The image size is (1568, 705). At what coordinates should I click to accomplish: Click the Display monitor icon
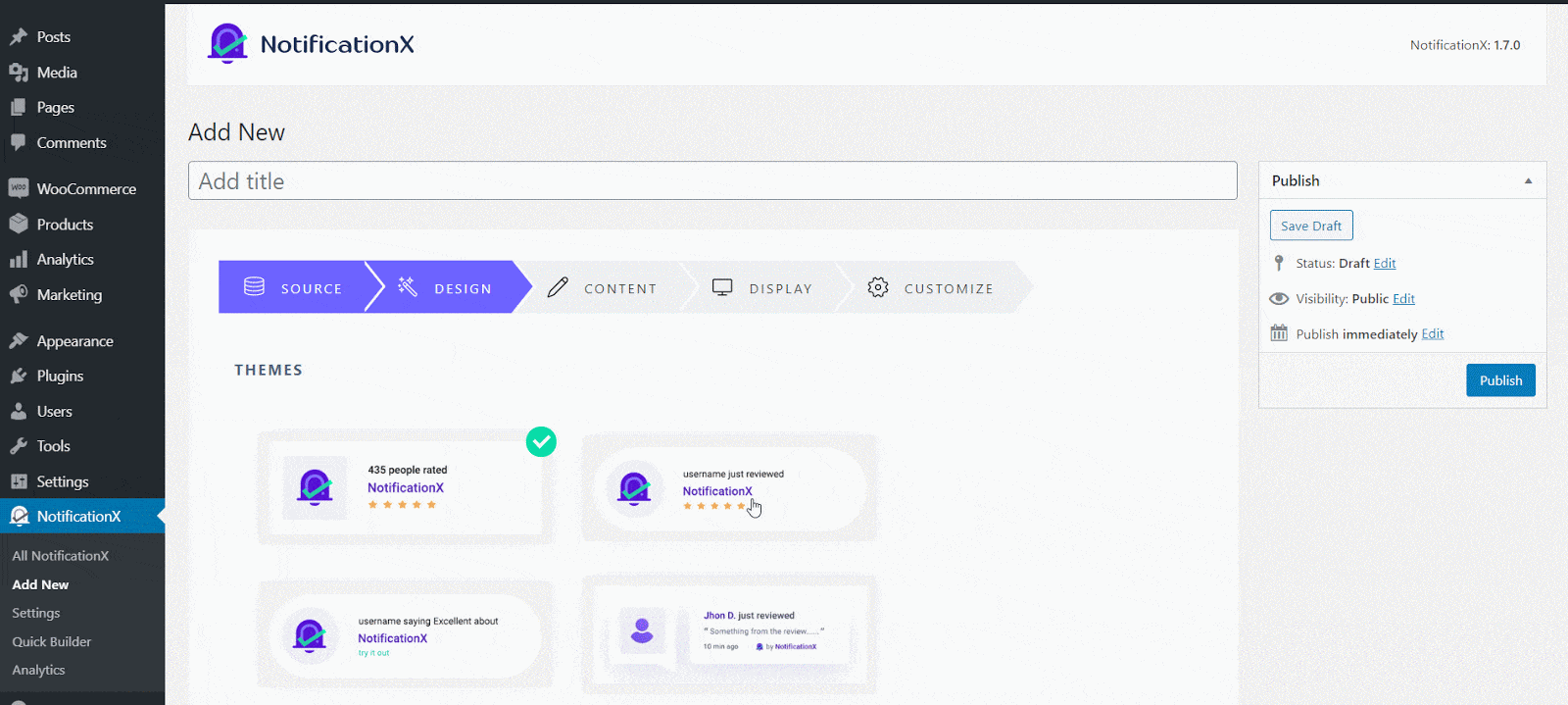722,287
